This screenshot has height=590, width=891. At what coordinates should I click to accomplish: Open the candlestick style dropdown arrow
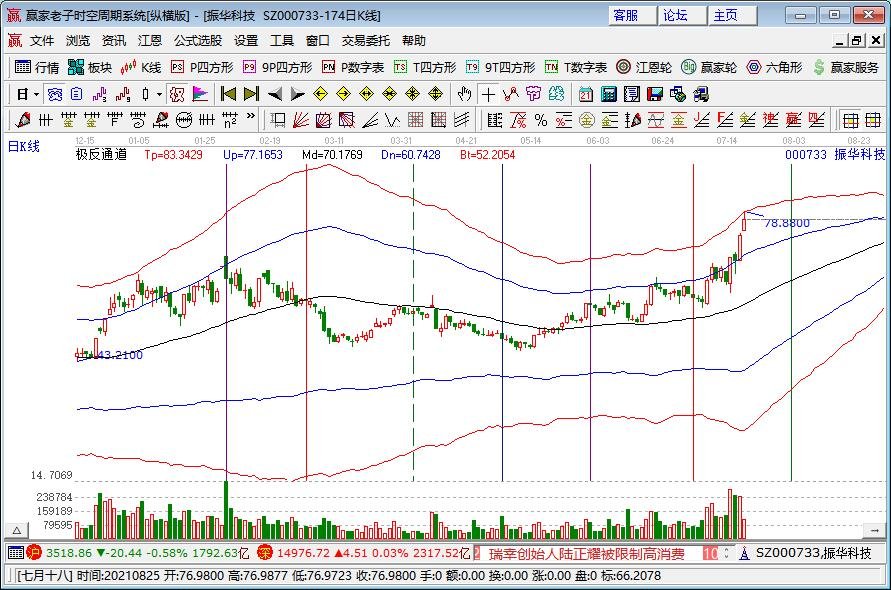pyautogui.click(x=159, y=94)
